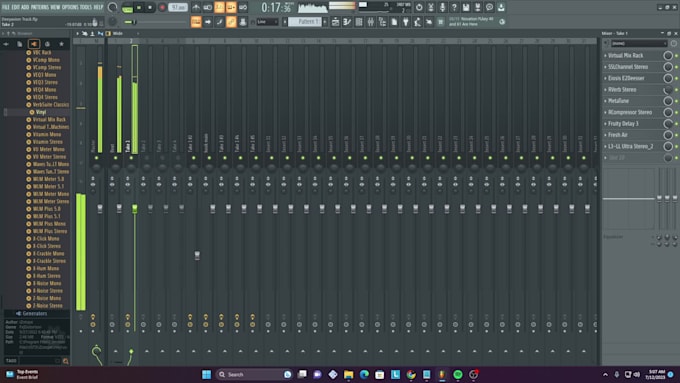Click the Take 1 track volume fader

click(135, 209)
